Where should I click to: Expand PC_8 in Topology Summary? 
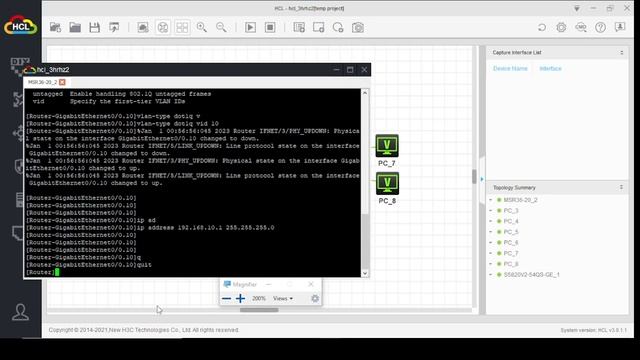tap(491, 264)
